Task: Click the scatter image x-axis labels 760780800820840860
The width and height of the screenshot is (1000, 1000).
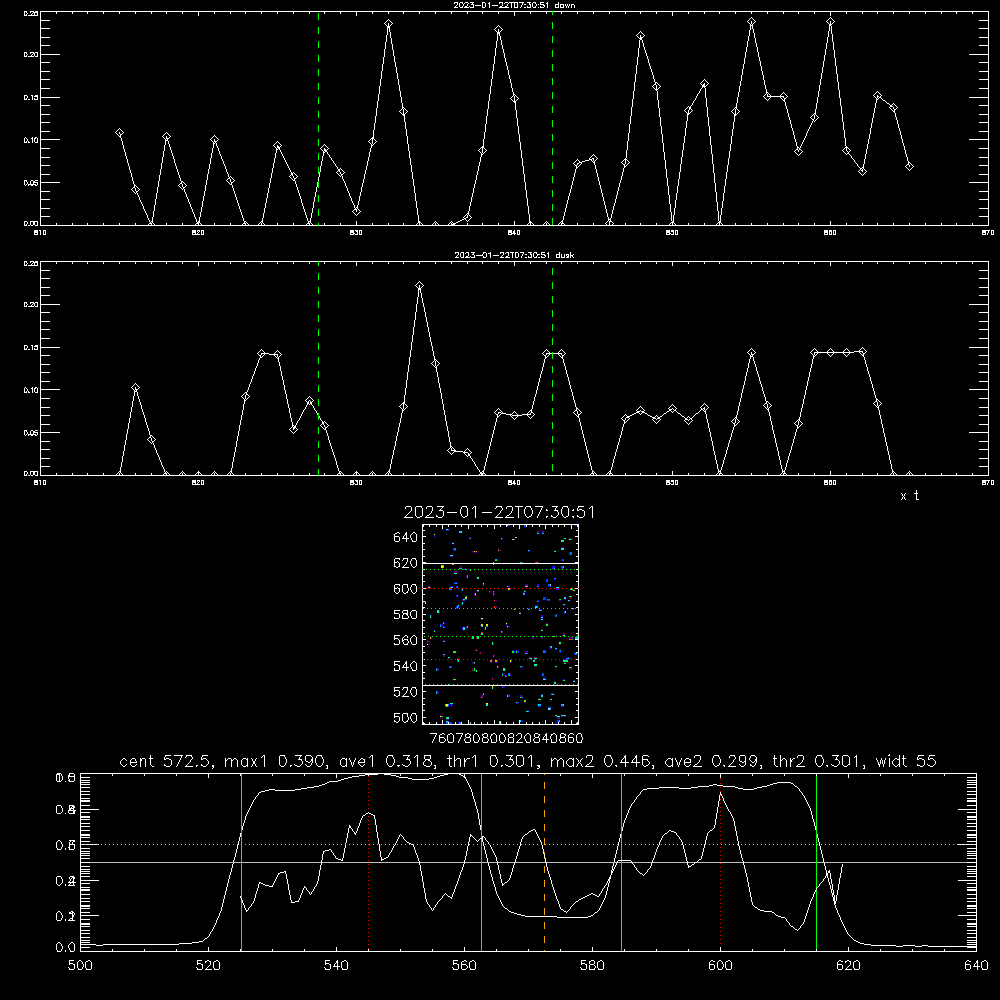Action: [506, 738]
